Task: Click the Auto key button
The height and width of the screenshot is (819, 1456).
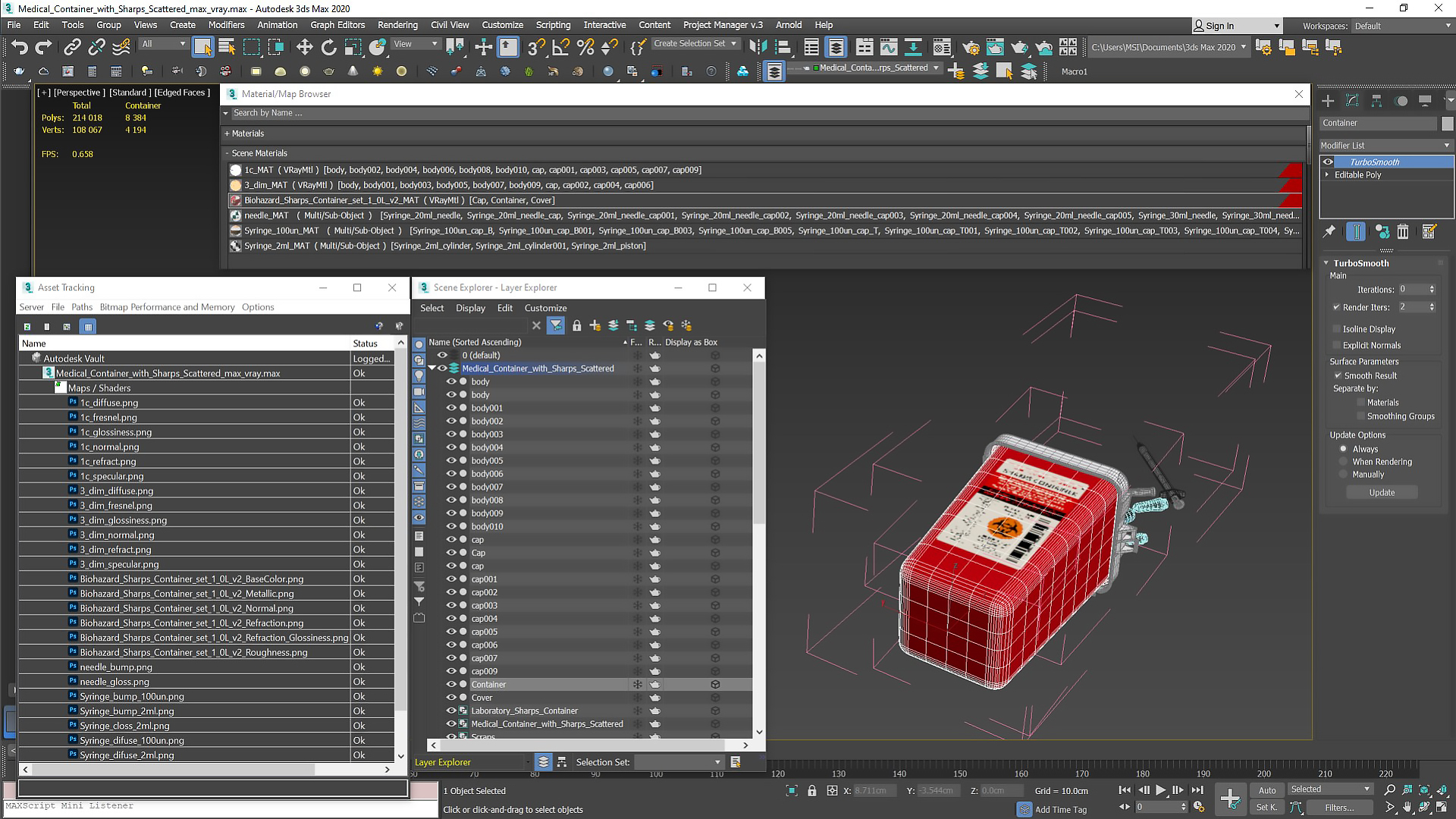Action: (1267, 790)
